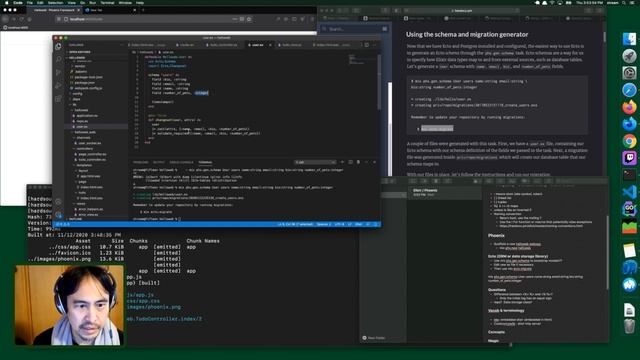Open application.ex in the Explorer tree
The height and width of the screenshot is (360, 640).
(87, 116)
